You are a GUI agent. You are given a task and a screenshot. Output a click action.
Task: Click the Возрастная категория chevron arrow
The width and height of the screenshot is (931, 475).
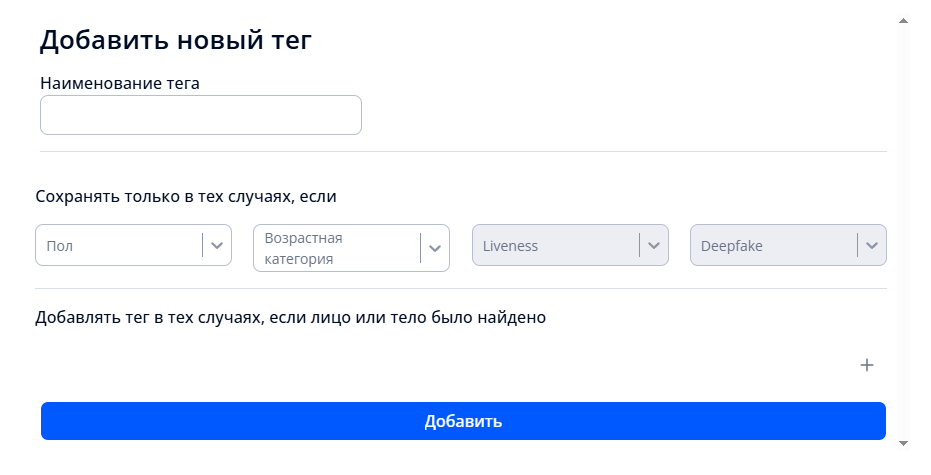[435, 247]
